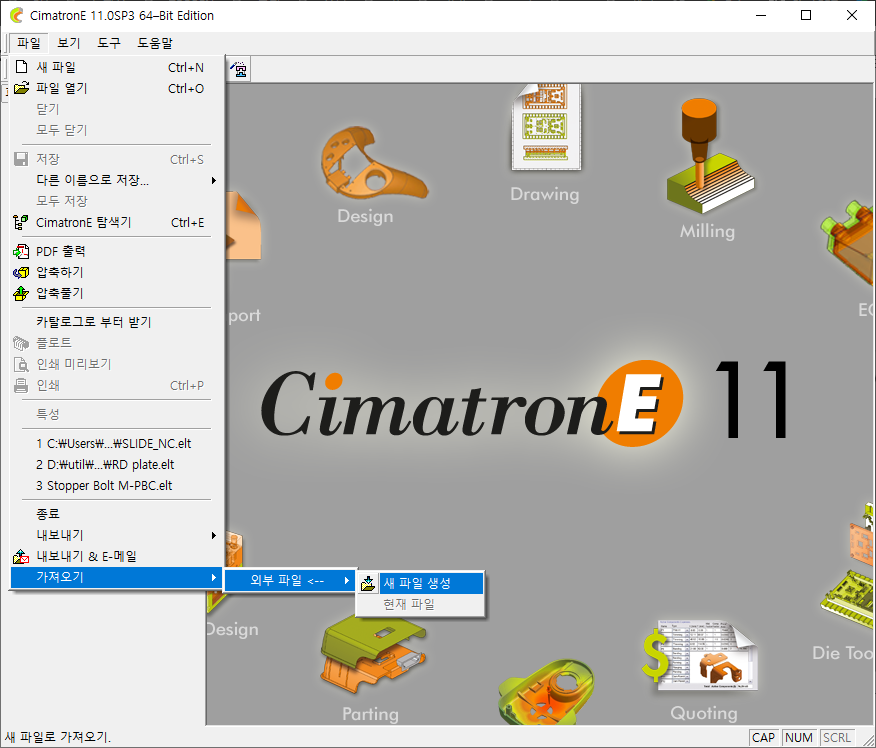Select 새 파일 생성 import option
876x748 pixels.
pyautogui.click(x=420, y=583)
